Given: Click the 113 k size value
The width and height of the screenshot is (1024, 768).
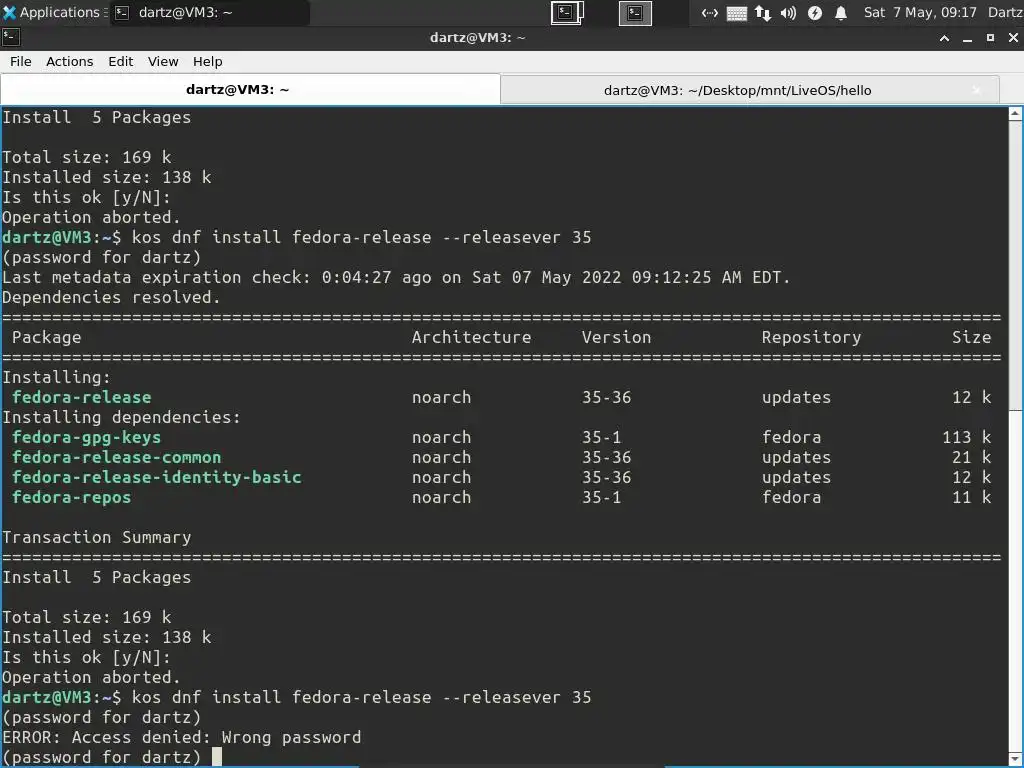Looking at the screenshot, I should (967, 438).
